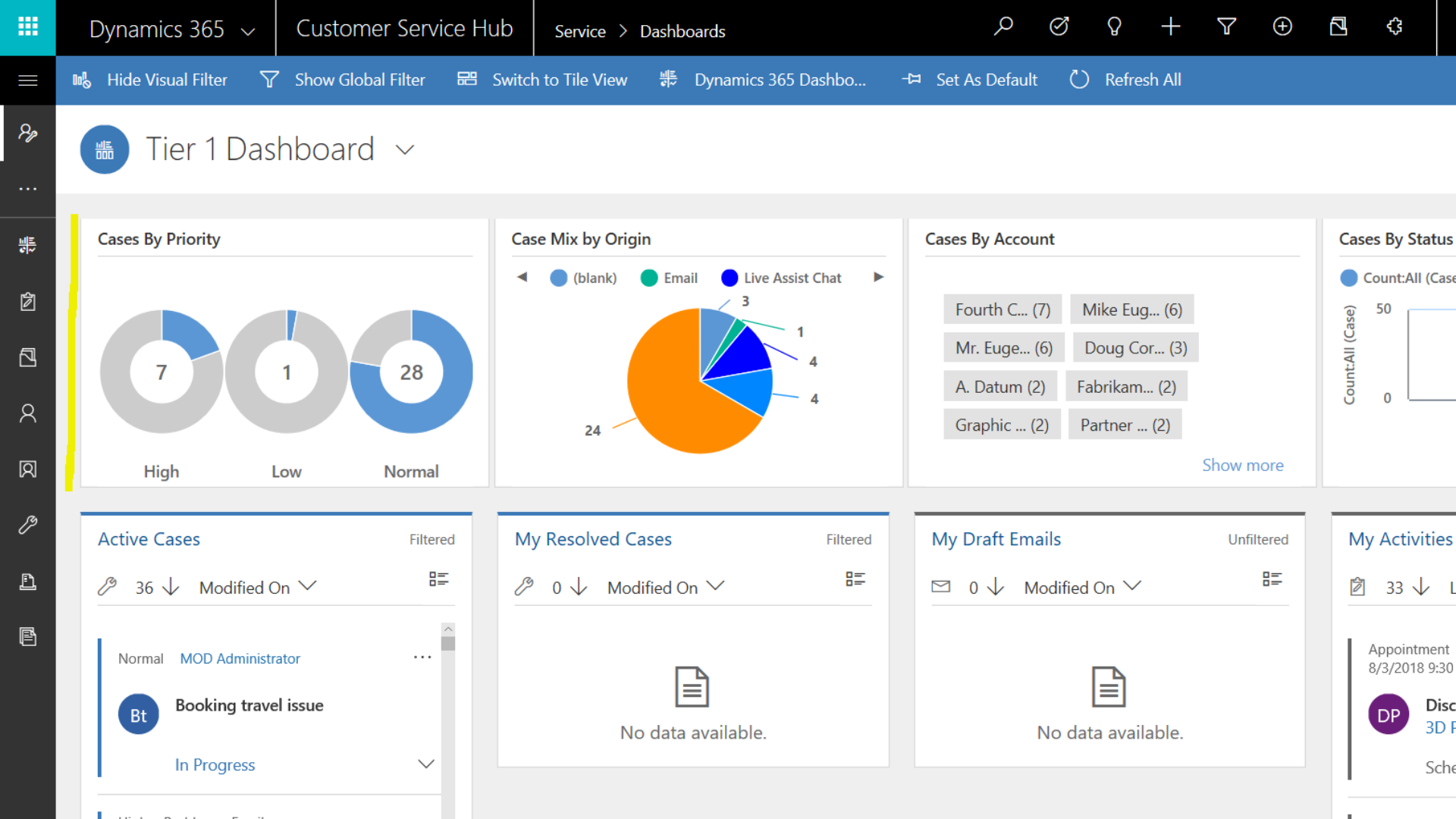Click the sidebar ellipsis more icon
Image resolution: width=1456 pixels, height=819 pixels.
coord(28,189)
